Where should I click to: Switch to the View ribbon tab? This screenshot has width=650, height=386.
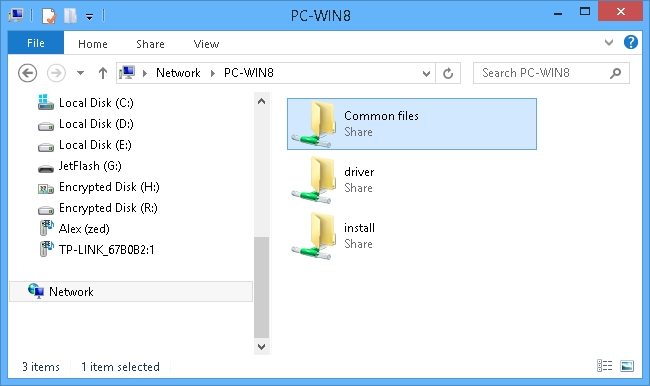(x=206, y=44)
